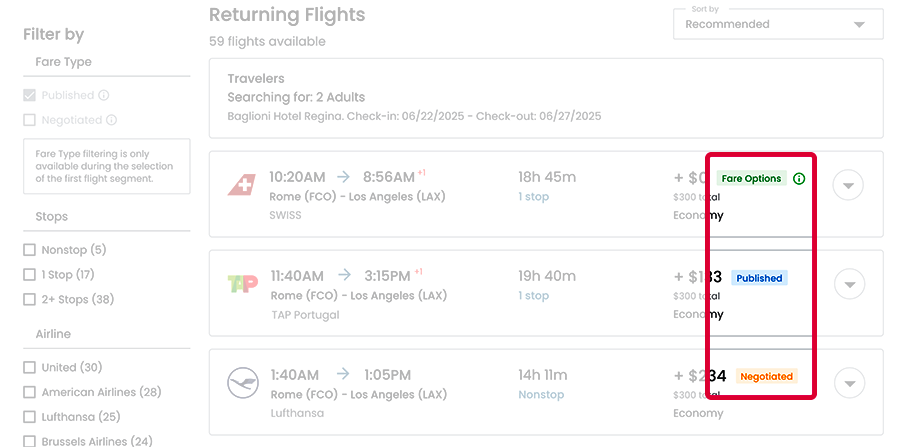Click info icon next to Published filter
Viewport: 900px width, 447px height.
coord(104,96)
